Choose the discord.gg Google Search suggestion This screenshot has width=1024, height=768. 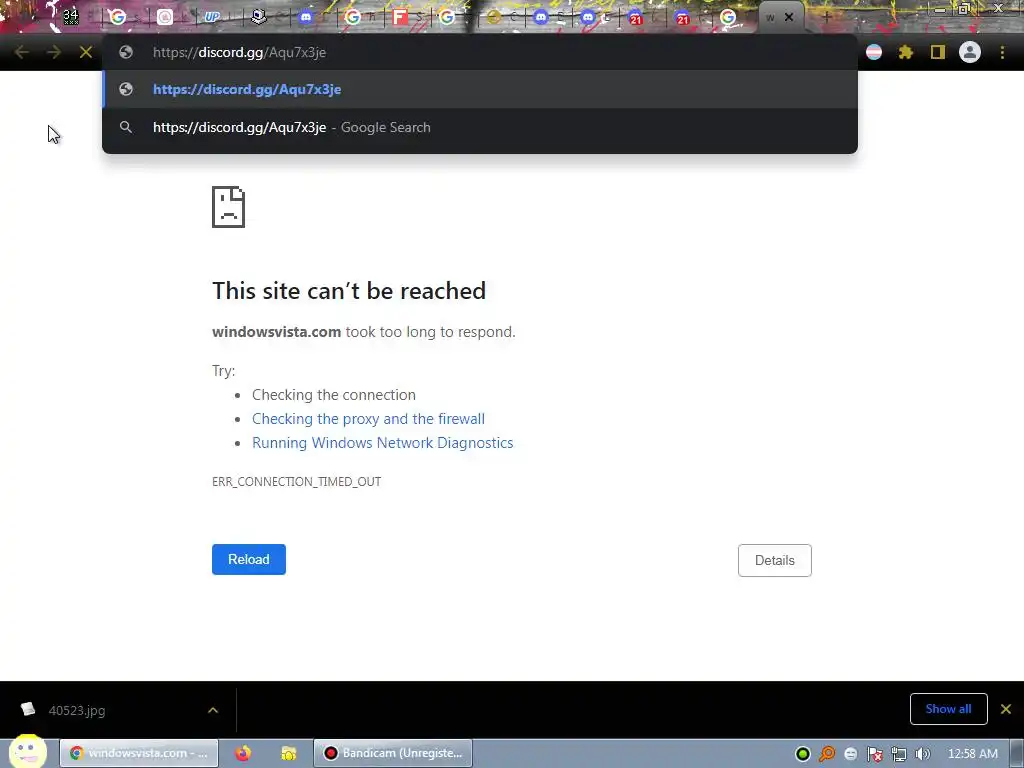480,127
